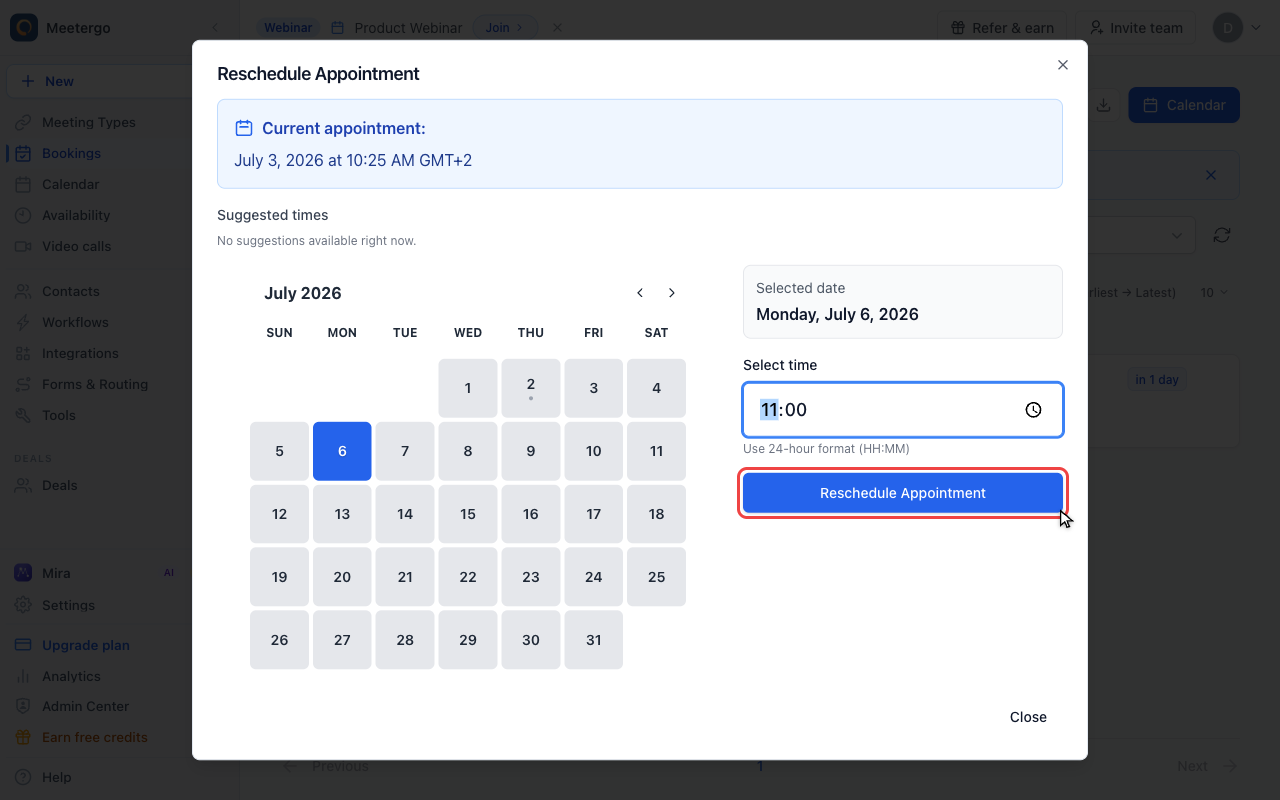The height and width of the screenshot is (800, 1280).
Task: Open Bookings in the sidebar
Action: [71, 153]
